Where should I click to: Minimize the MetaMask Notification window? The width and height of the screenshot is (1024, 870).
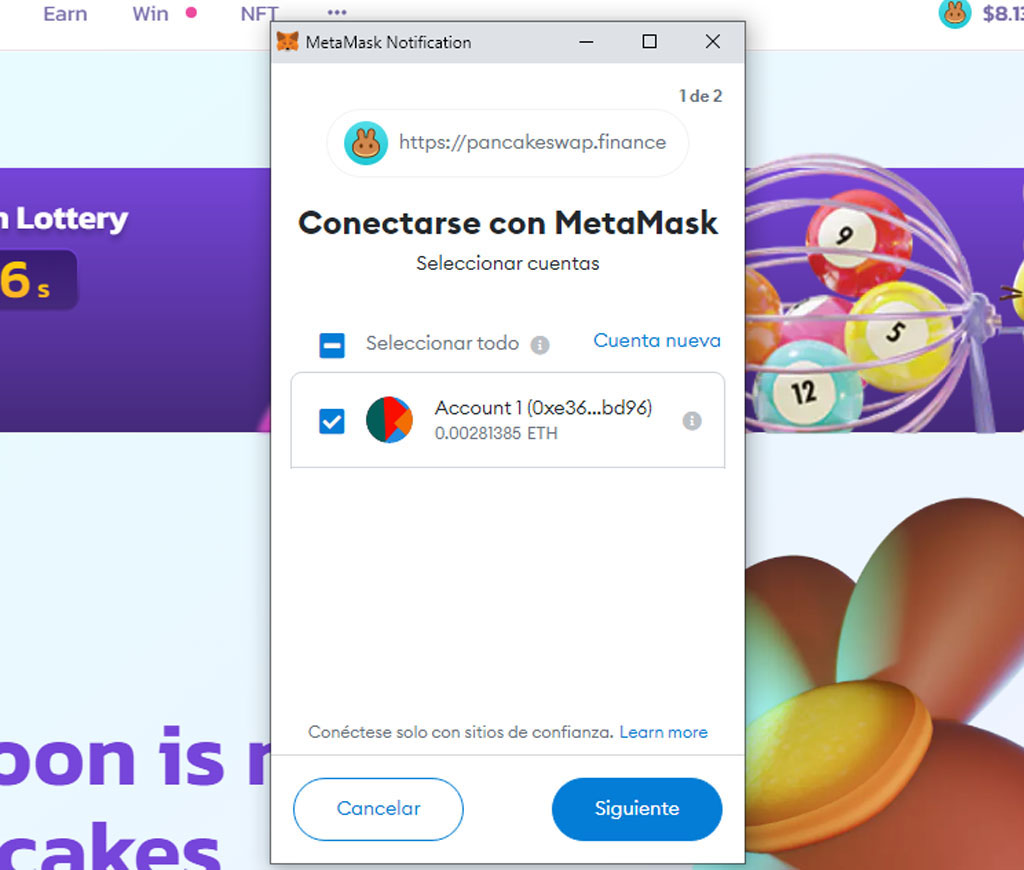pos(586,42)
